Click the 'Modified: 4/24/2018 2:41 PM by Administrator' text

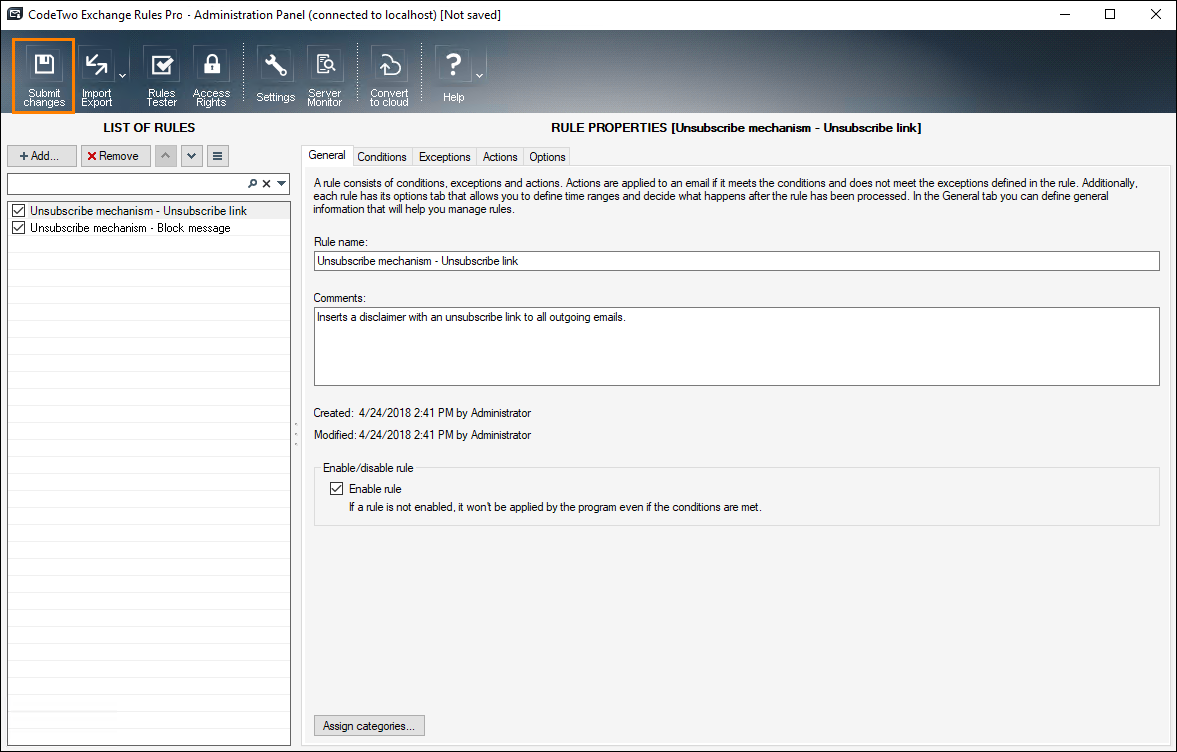point(422,435)
